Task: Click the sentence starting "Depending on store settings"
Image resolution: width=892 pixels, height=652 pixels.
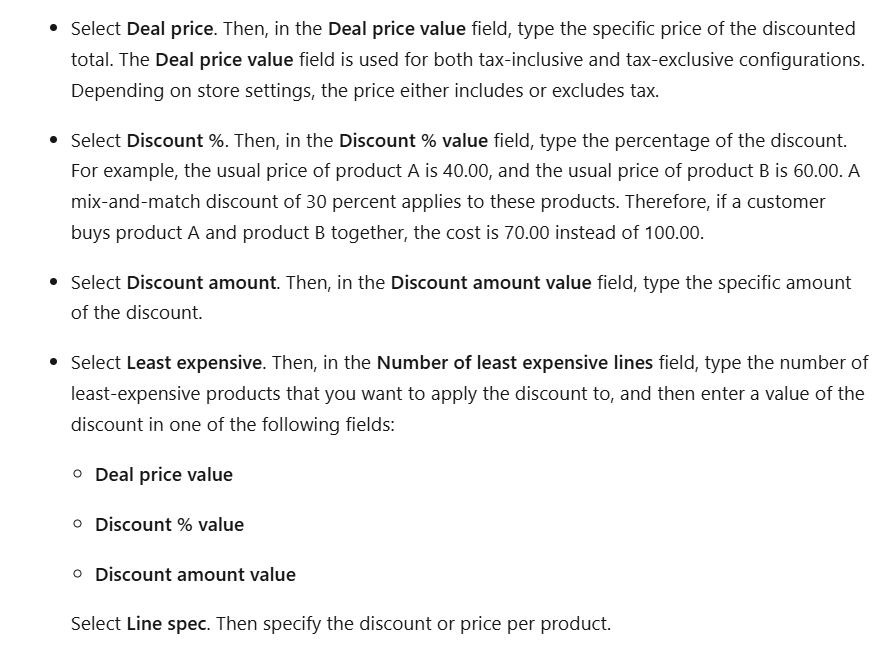Action: pyautogui.click(x=365, y=91)
